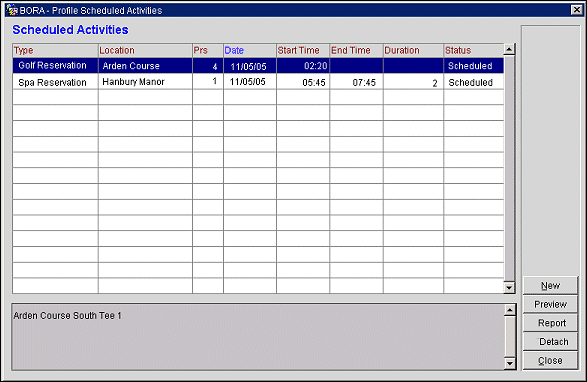Sort by the Date column header
Viewport: 587px width, 382px height.
250,50
